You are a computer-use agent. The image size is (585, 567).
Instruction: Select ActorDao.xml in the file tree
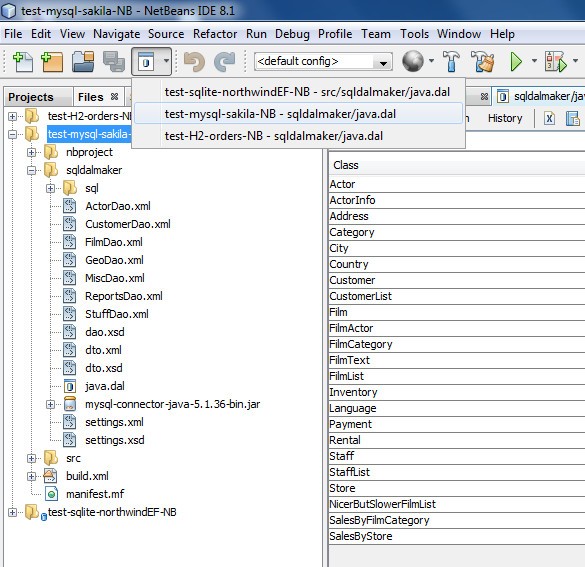coord(118,206)
